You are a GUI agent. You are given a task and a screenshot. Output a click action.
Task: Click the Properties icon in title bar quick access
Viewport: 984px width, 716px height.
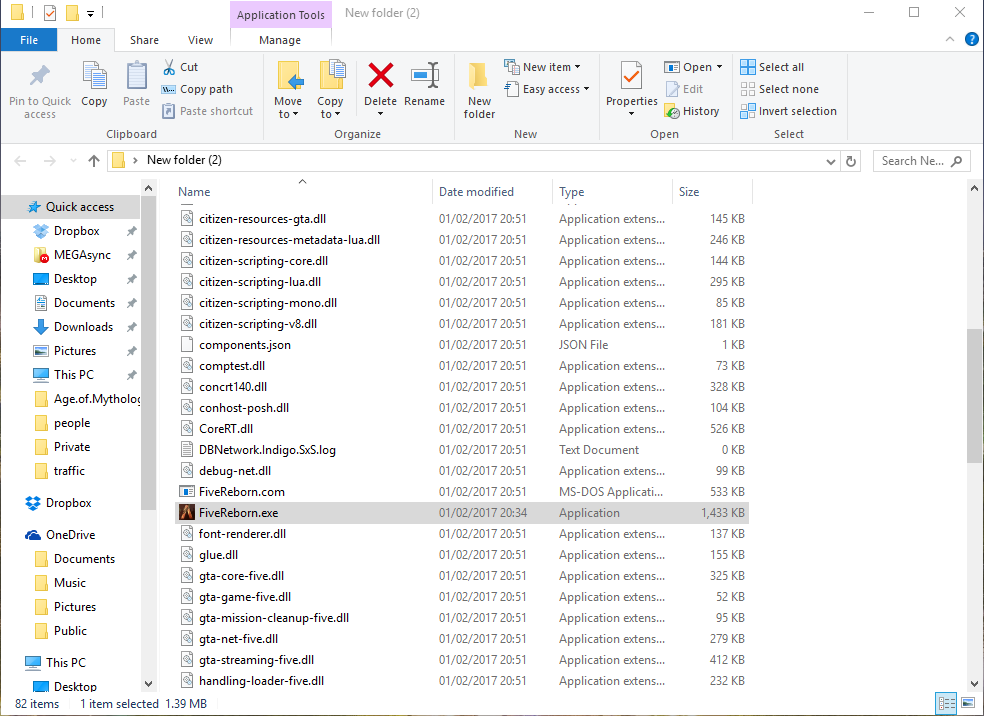(50, 13)
